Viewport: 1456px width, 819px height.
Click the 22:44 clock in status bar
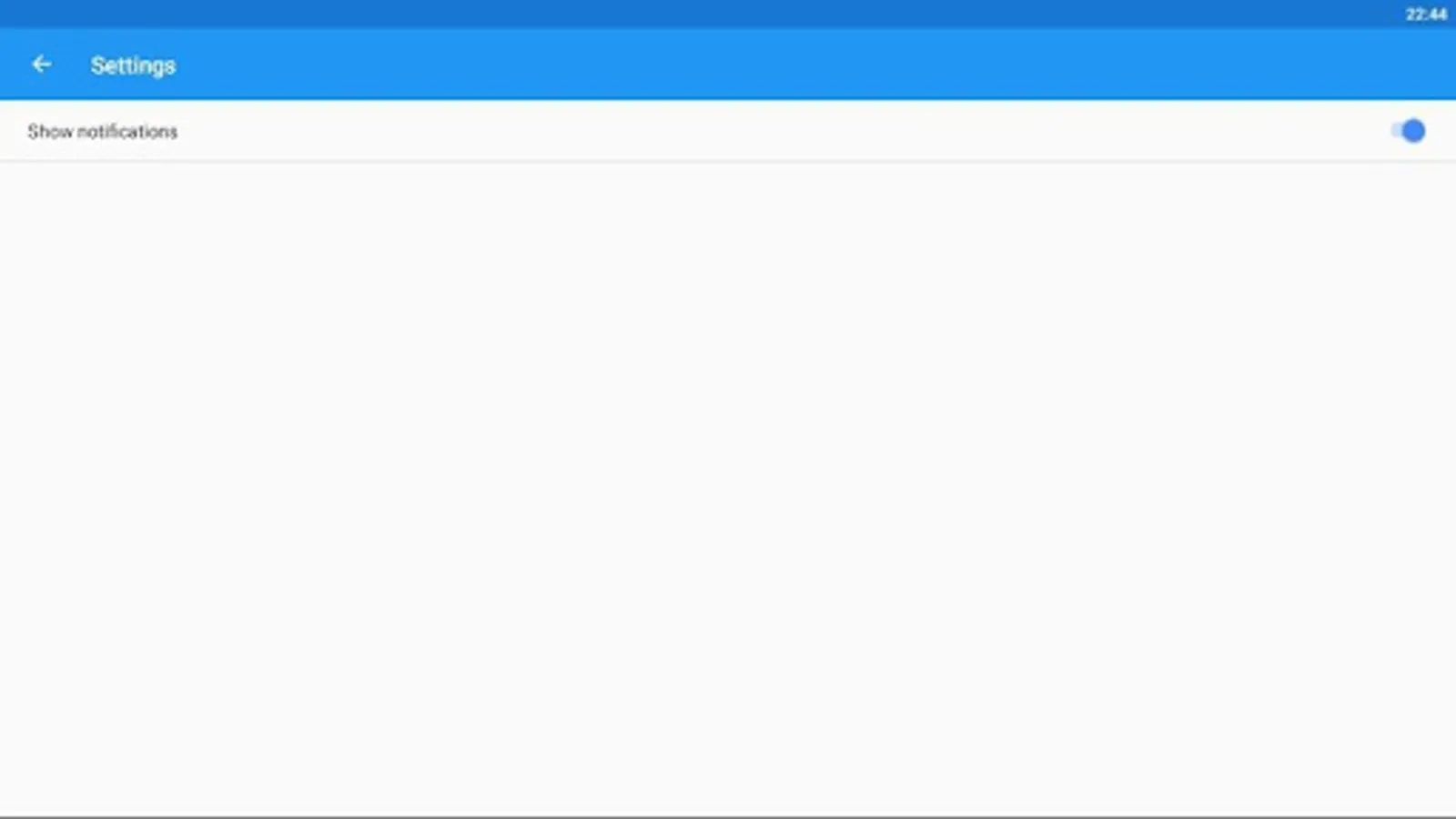tap(1426, 14)
